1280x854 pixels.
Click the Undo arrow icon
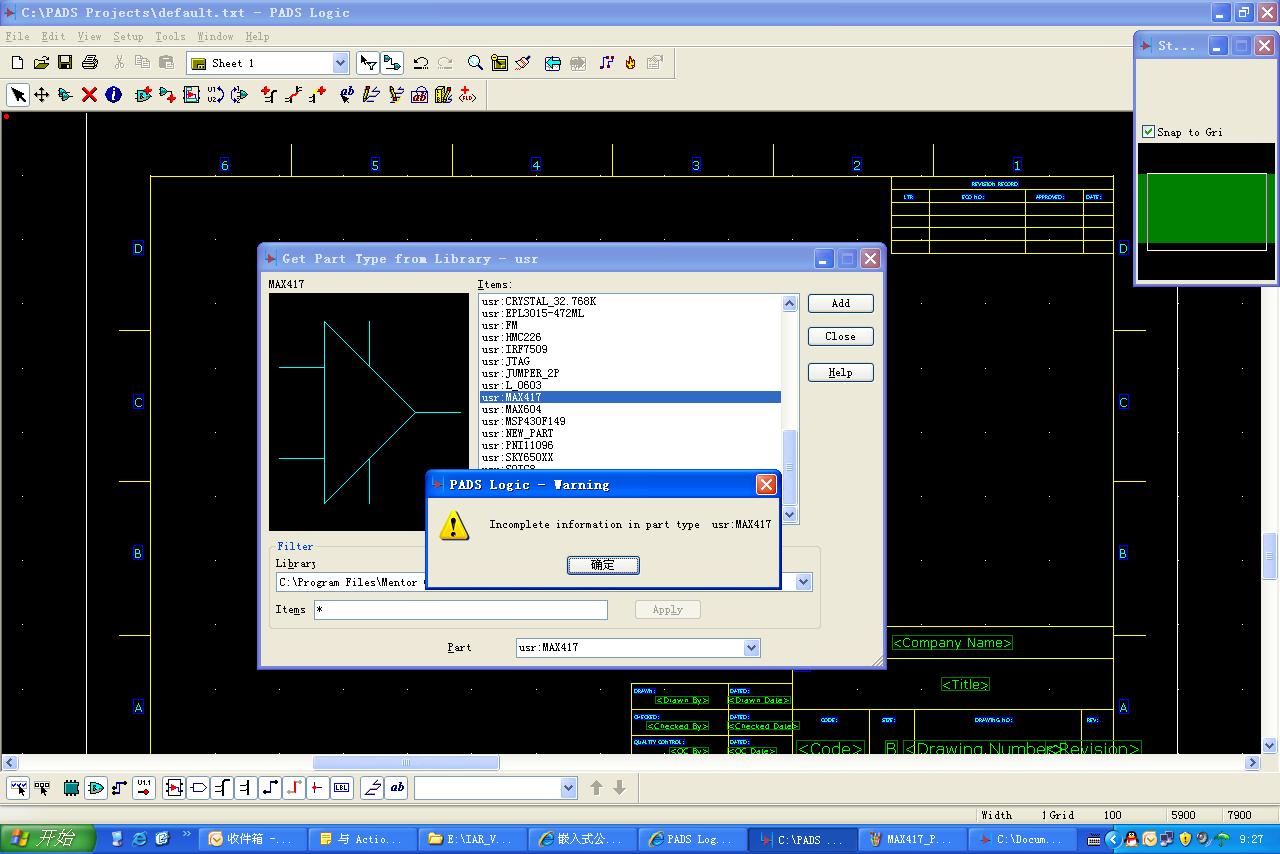[421, 63]
